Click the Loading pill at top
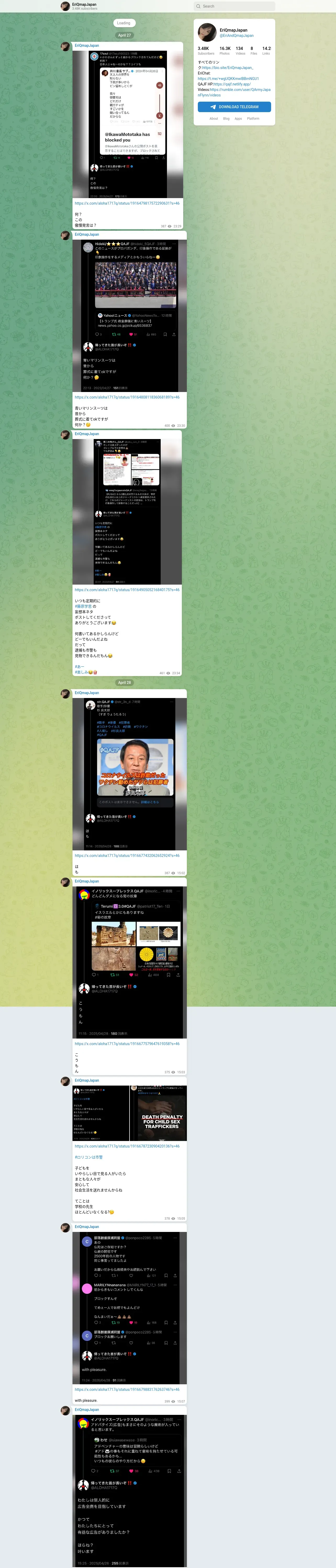 [124, 23]
